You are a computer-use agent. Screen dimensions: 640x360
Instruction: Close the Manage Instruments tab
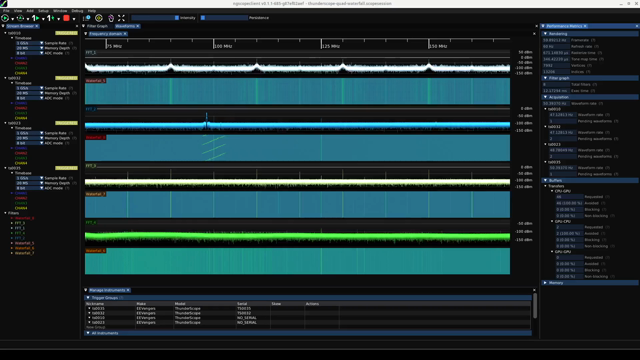(x=128, y=290)
